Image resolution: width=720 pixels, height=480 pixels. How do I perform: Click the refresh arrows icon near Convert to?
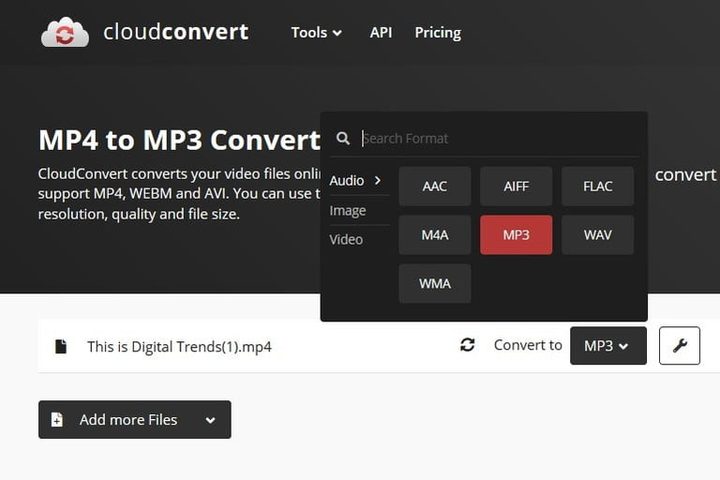click(x=467, y=345)
